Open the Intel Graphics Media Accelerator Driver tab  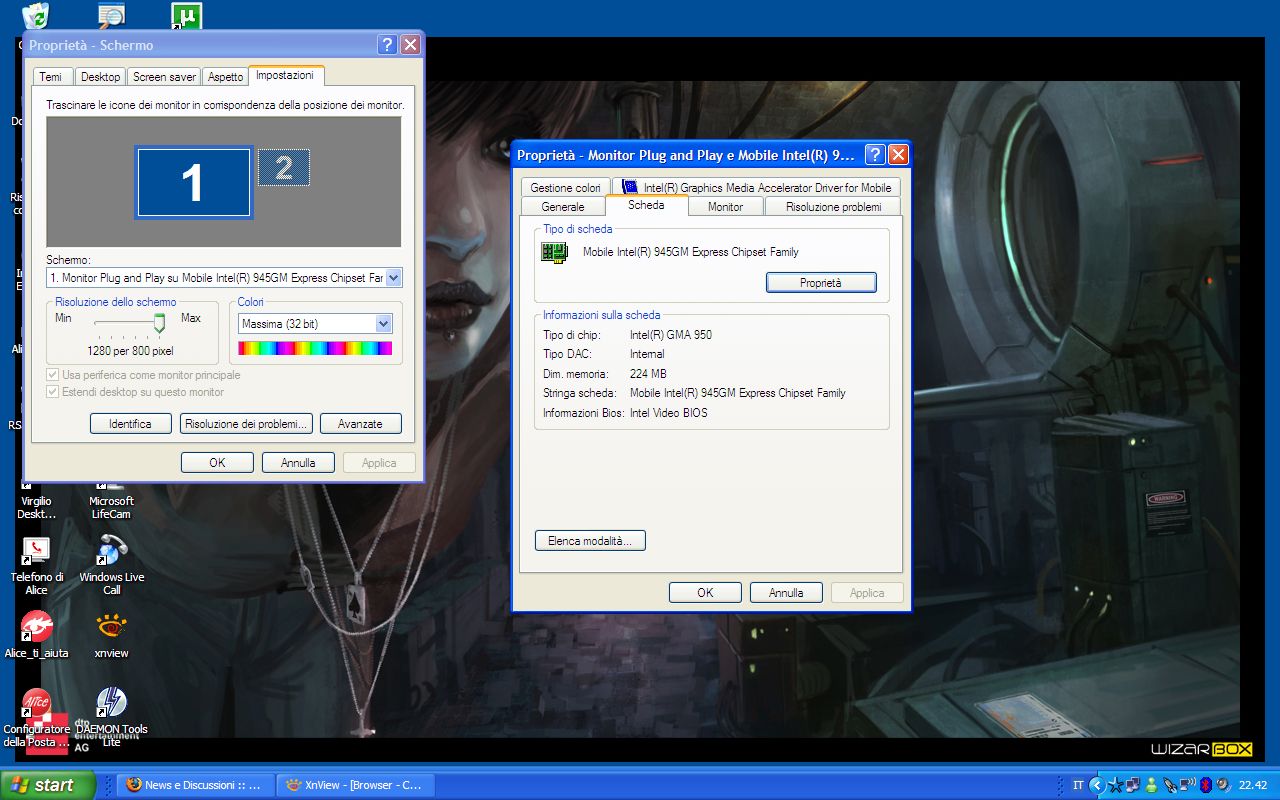[755, 187]
